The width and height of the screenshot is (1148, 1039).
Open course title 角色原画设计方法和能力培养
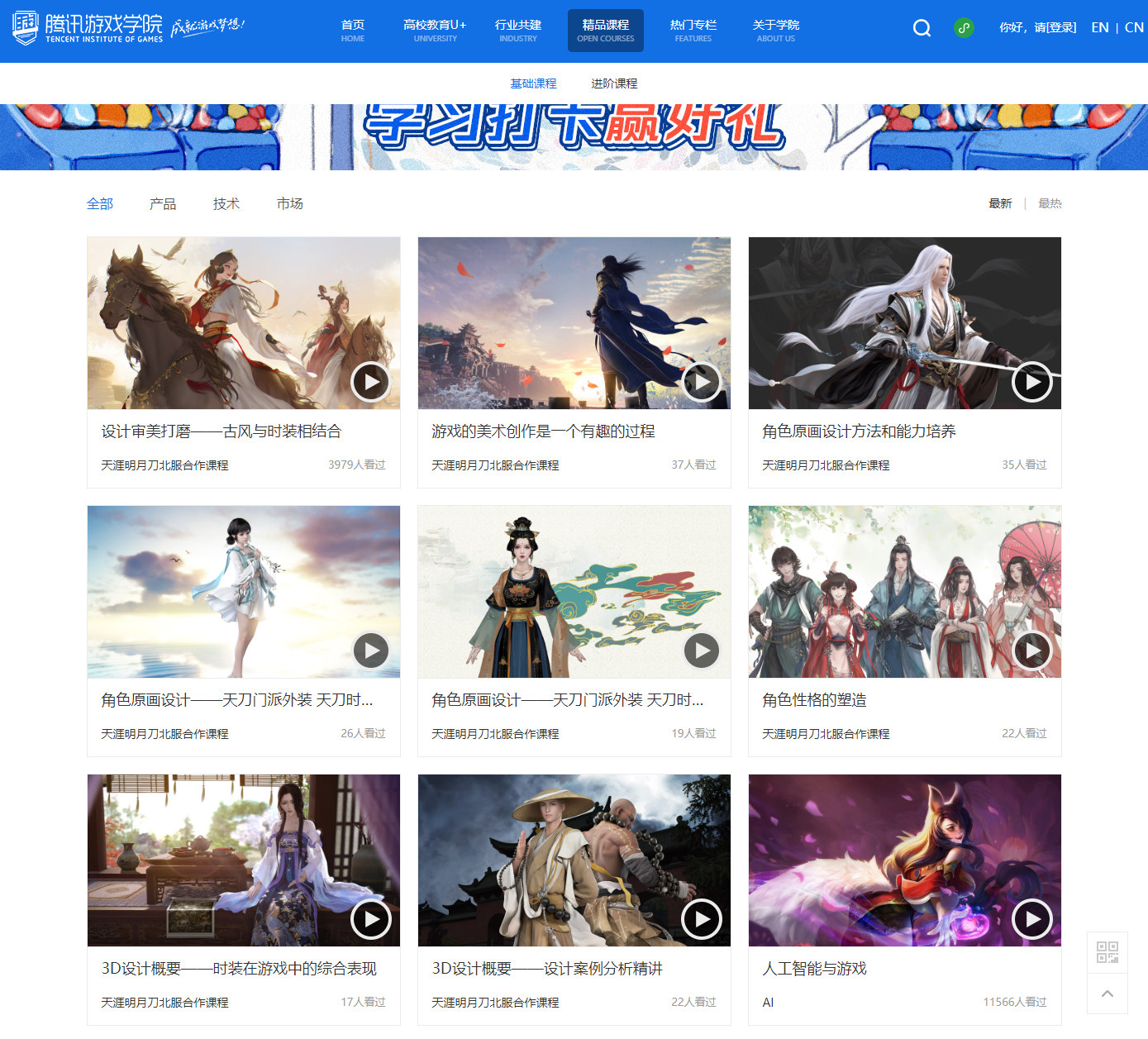[859, 431]
